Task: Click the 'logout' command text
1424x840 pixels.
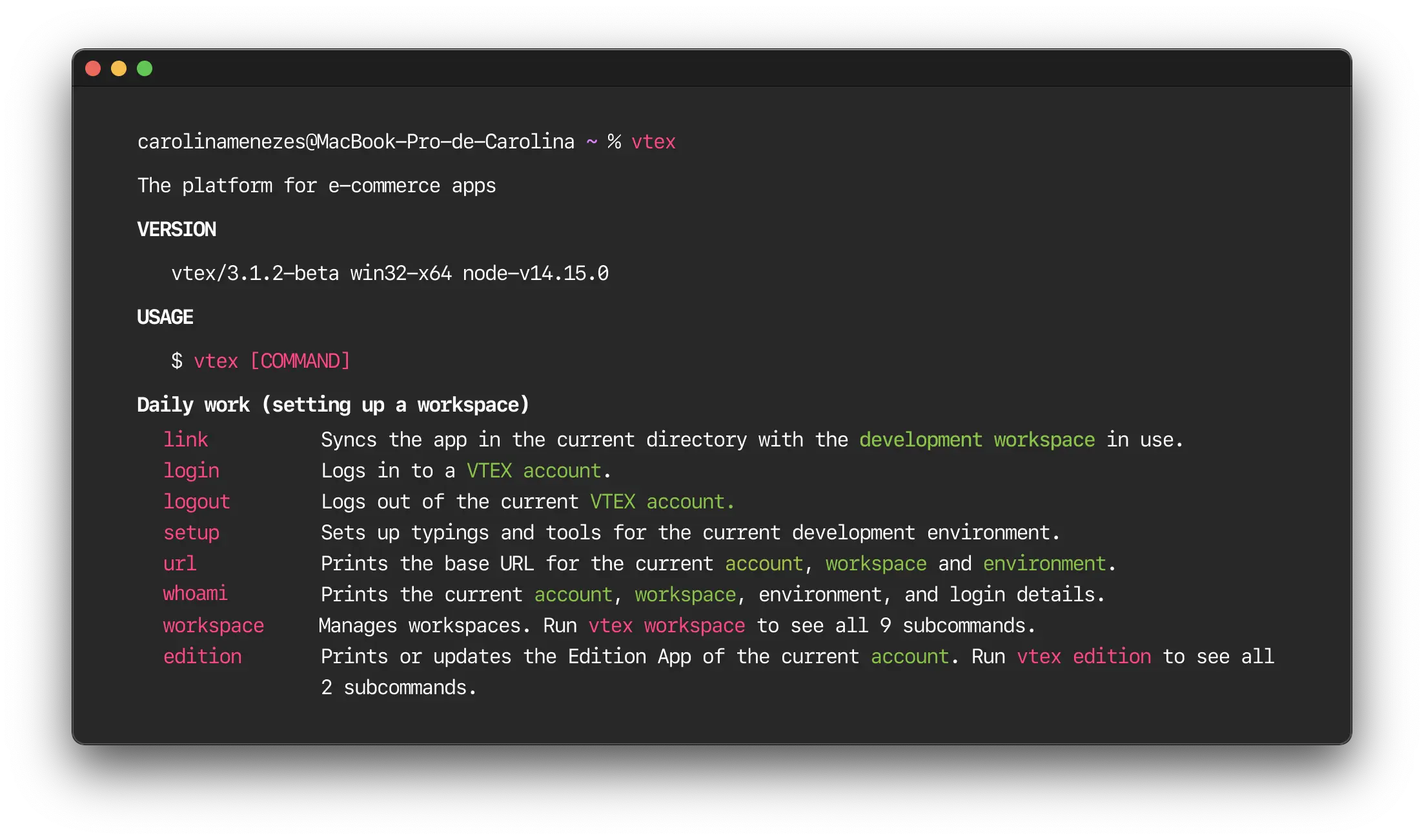Action: [196, 501]
